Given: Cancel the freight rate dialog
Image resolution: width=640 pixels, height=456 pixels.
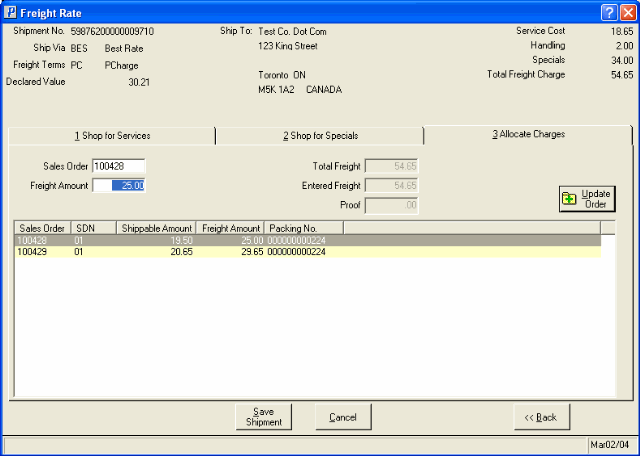Looking at the screenshot, I should [x=343, y=417].
